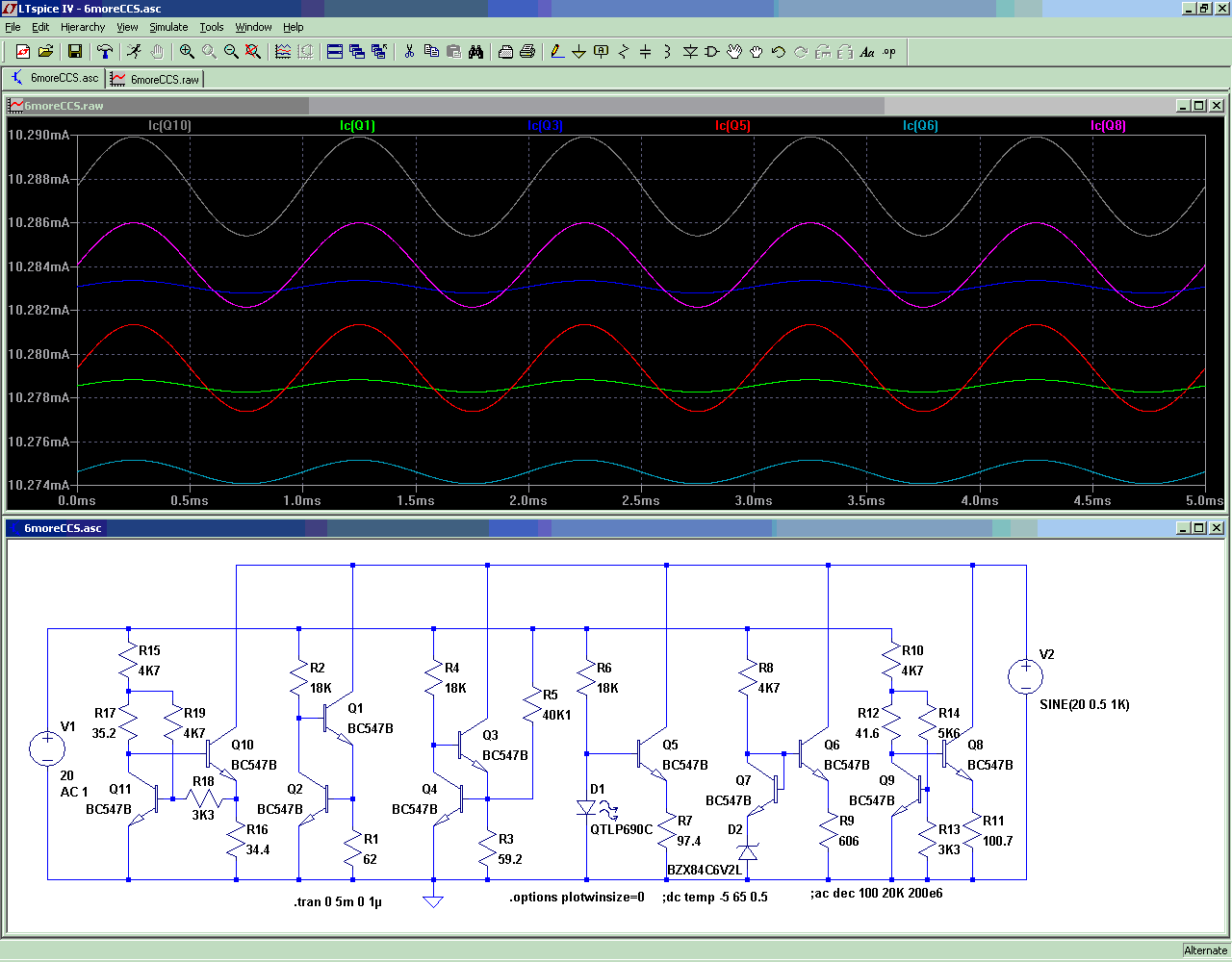This screenshot has height=962, width=1232.
Task: Select the Move hand tool
Action: coord(734,52)
